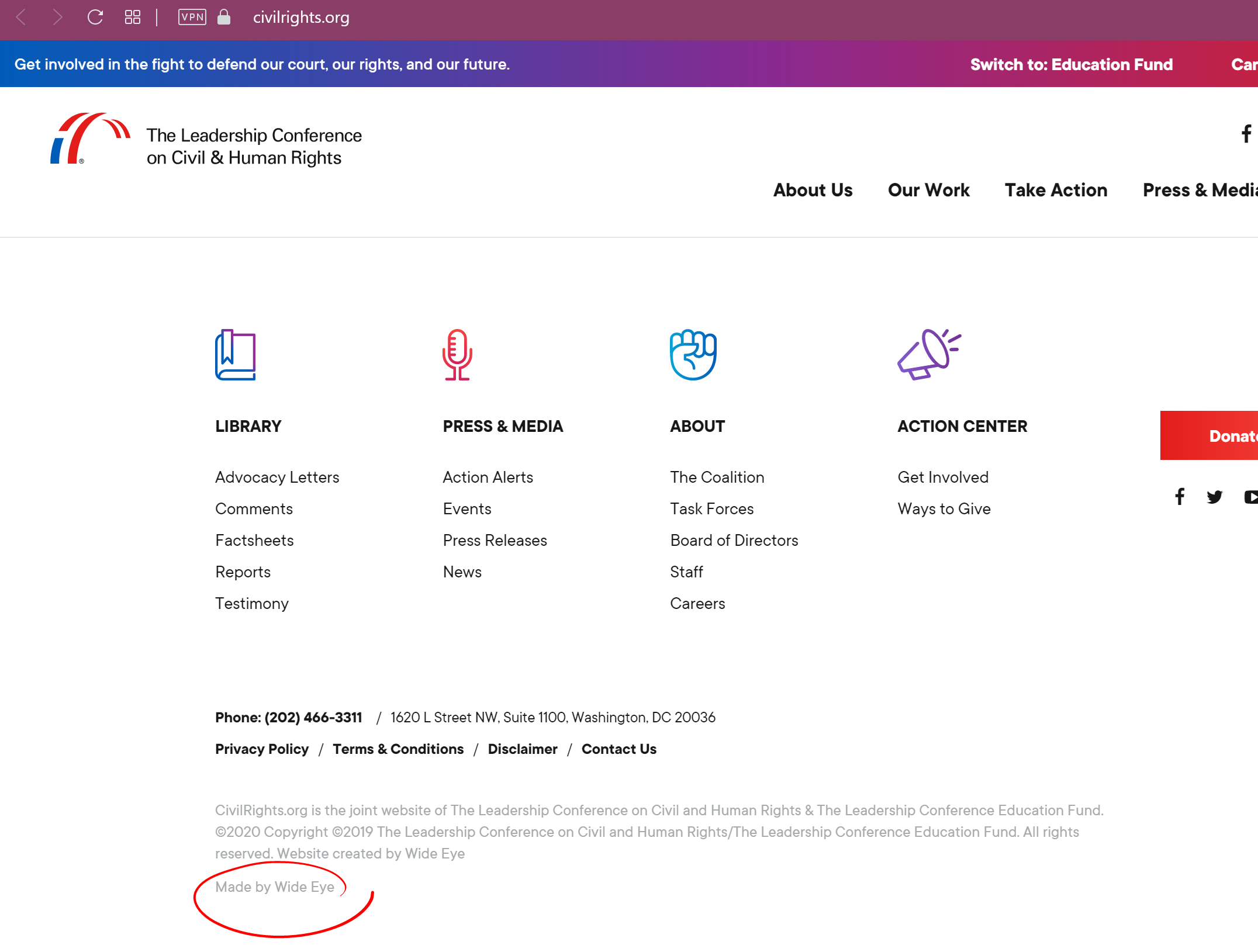Open the Privacy Policy page

262,749
